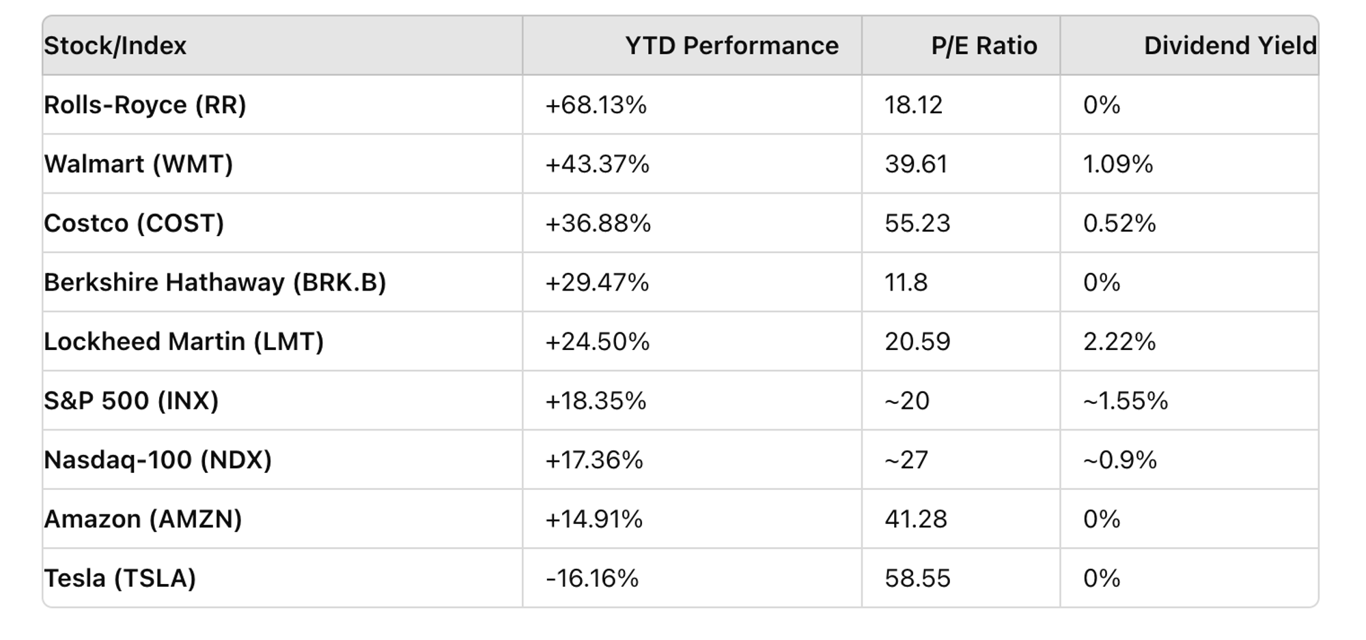This screenshot has width=1366, height=640.
Task: Select the Amazon (AMZN) cell
Action: (x=143, y=519)
